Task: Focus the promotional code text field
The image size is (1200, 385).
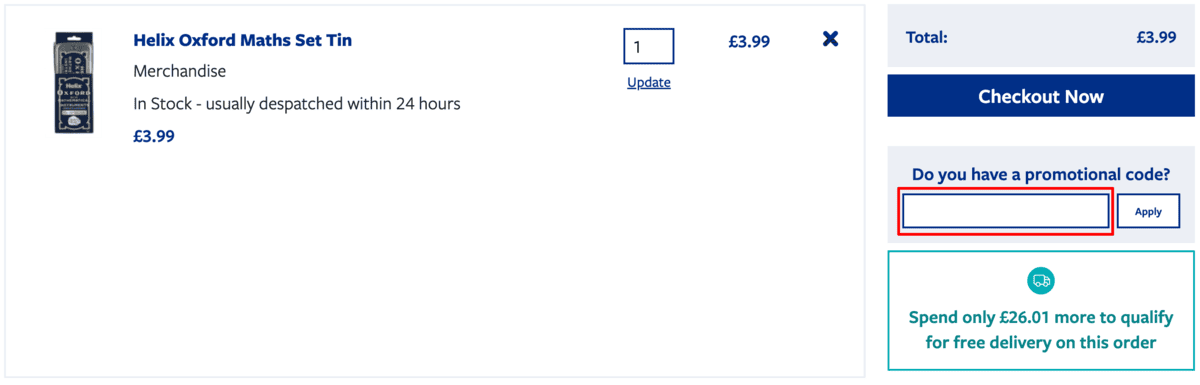Action: tap(1006, 211)
